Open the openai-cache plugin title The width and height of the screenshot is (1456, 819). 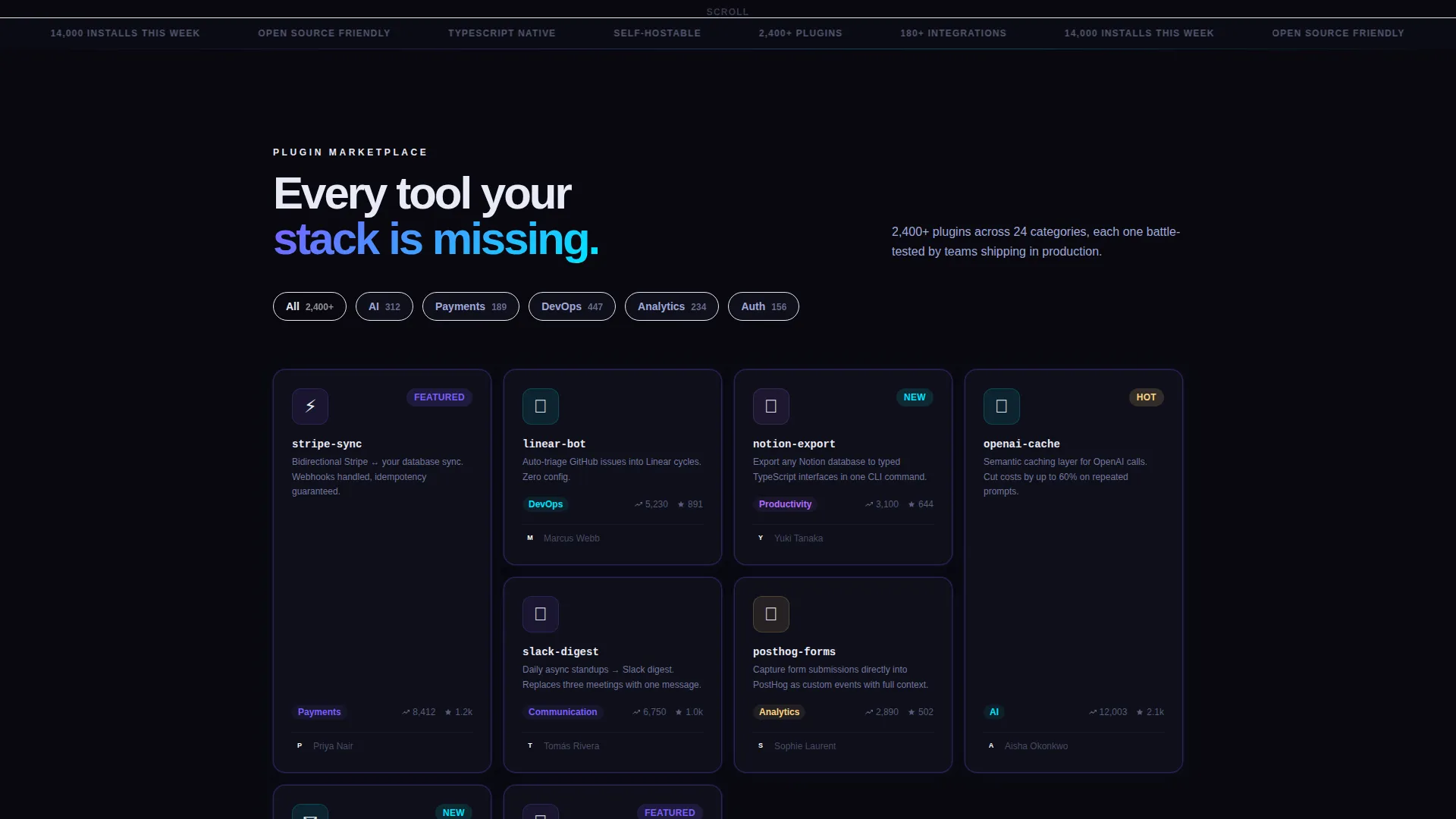1021,444
